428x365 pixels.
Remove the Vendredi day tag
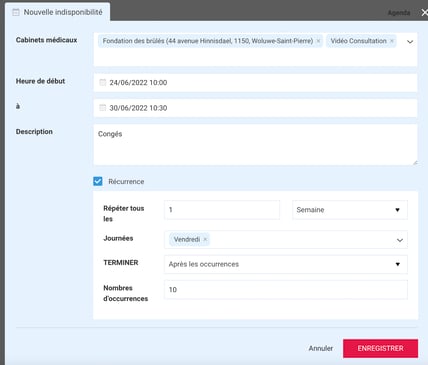click(205, 239)
